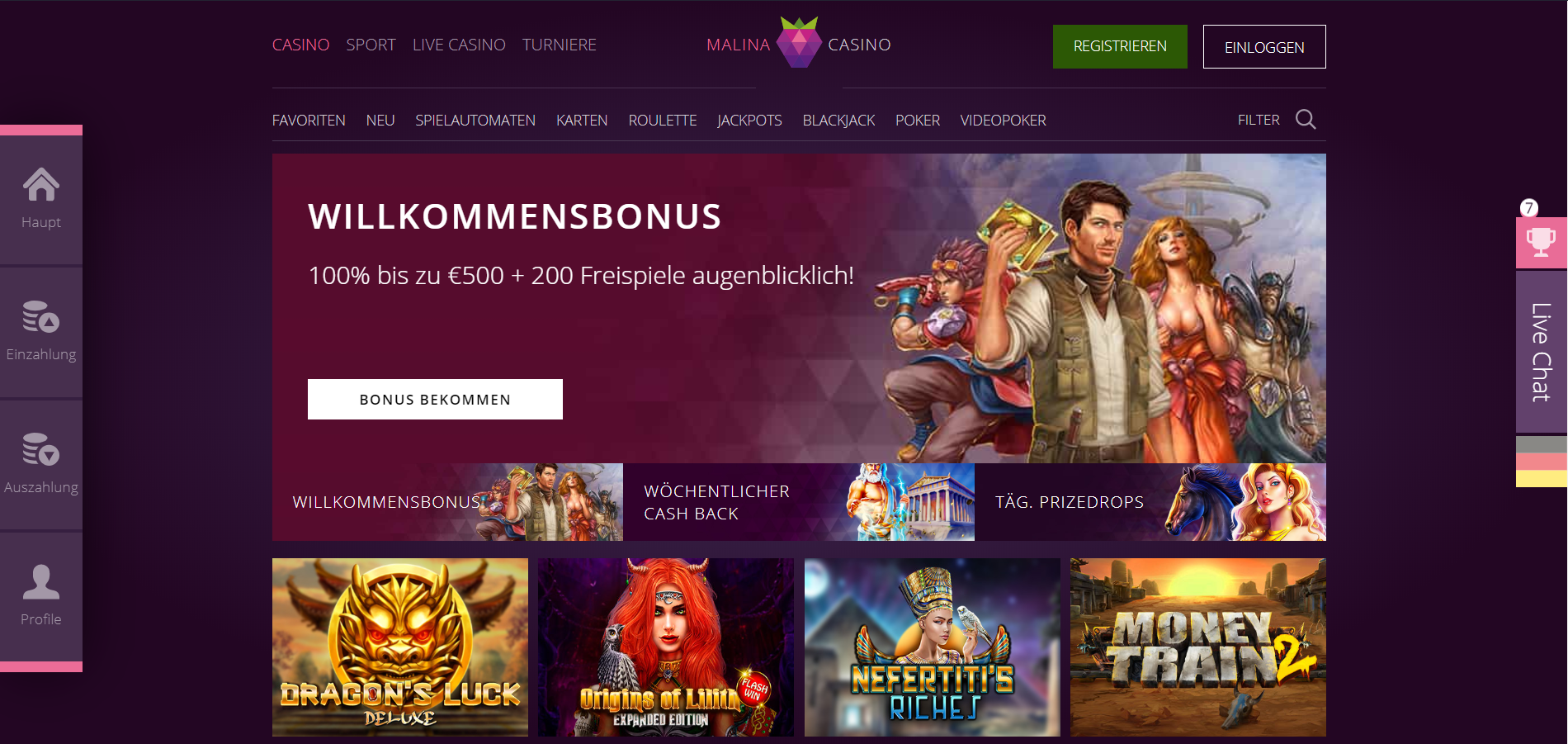The height and width of the screenshot is (744, 1568).
Task: Switch to the JACKPOTS category tab
Action: coord(749,121)
